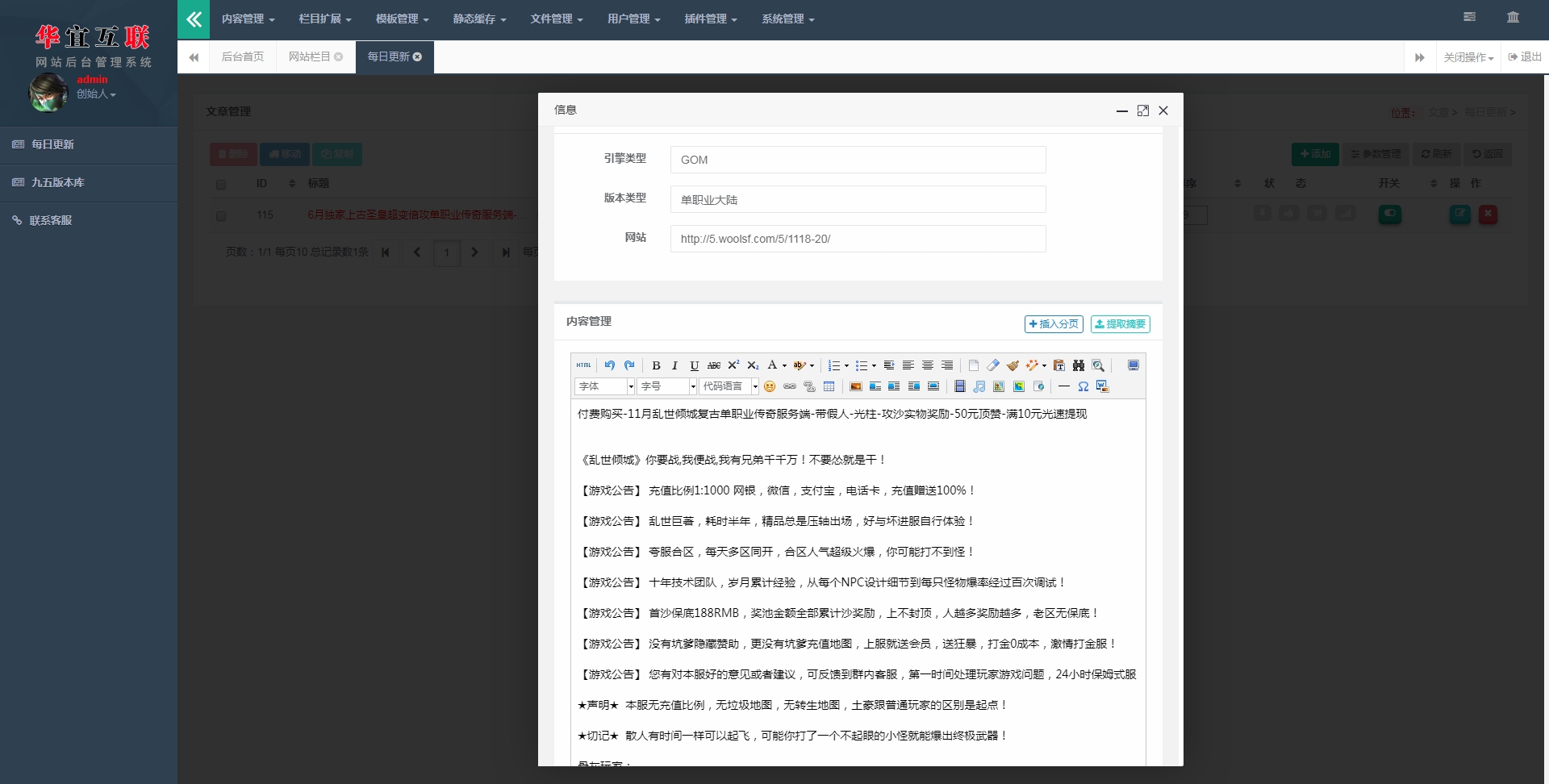Image resolution: width=1549 pixels, height=784 pixels.
Task: Toggle signal-bars status for article 115
Action: click(x=1345, y=214)
